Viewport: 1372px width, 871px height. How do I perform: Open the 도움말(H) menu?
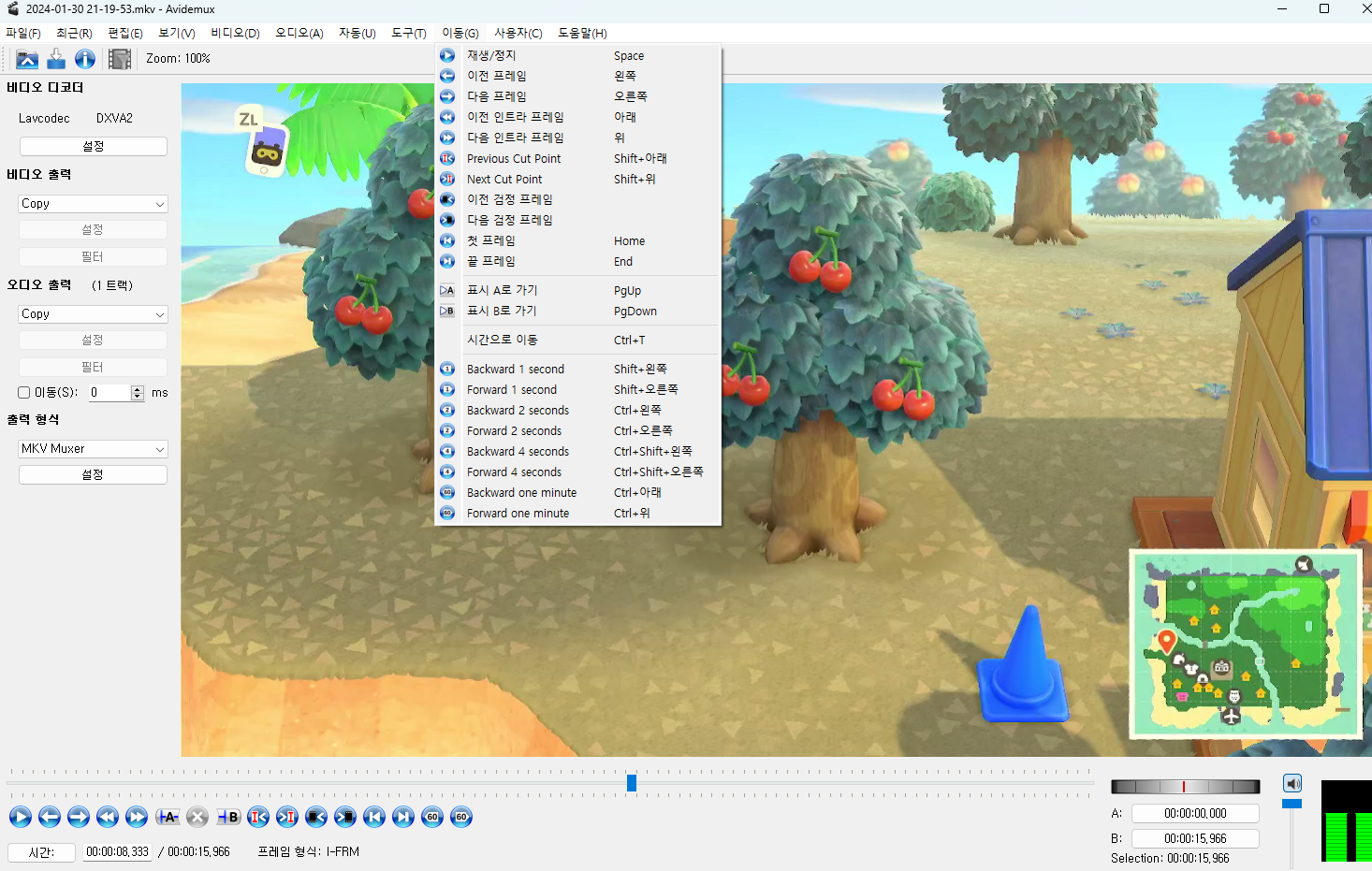(x=583, y=33)
